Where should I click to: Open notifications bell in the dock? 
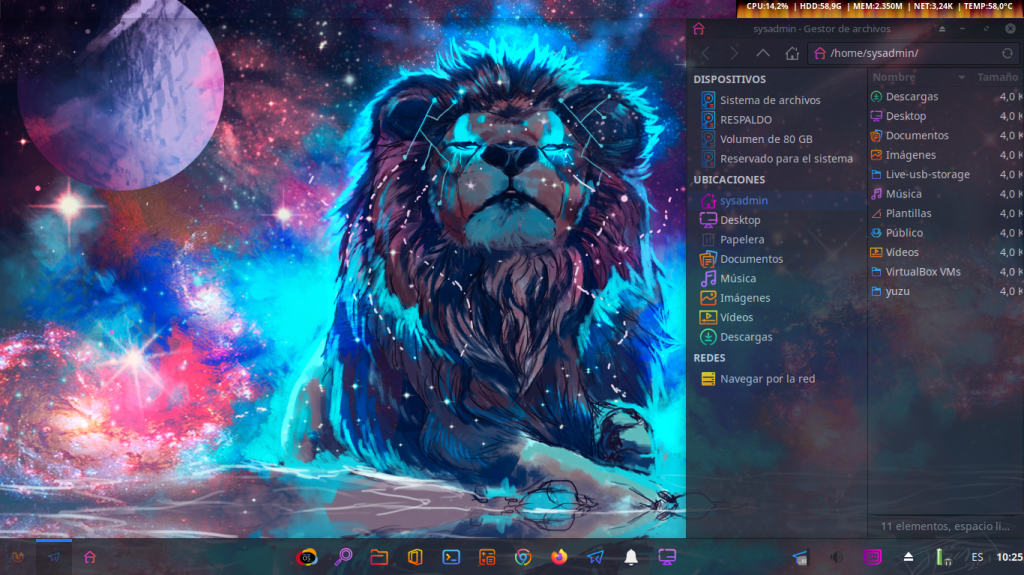[631, 557]
